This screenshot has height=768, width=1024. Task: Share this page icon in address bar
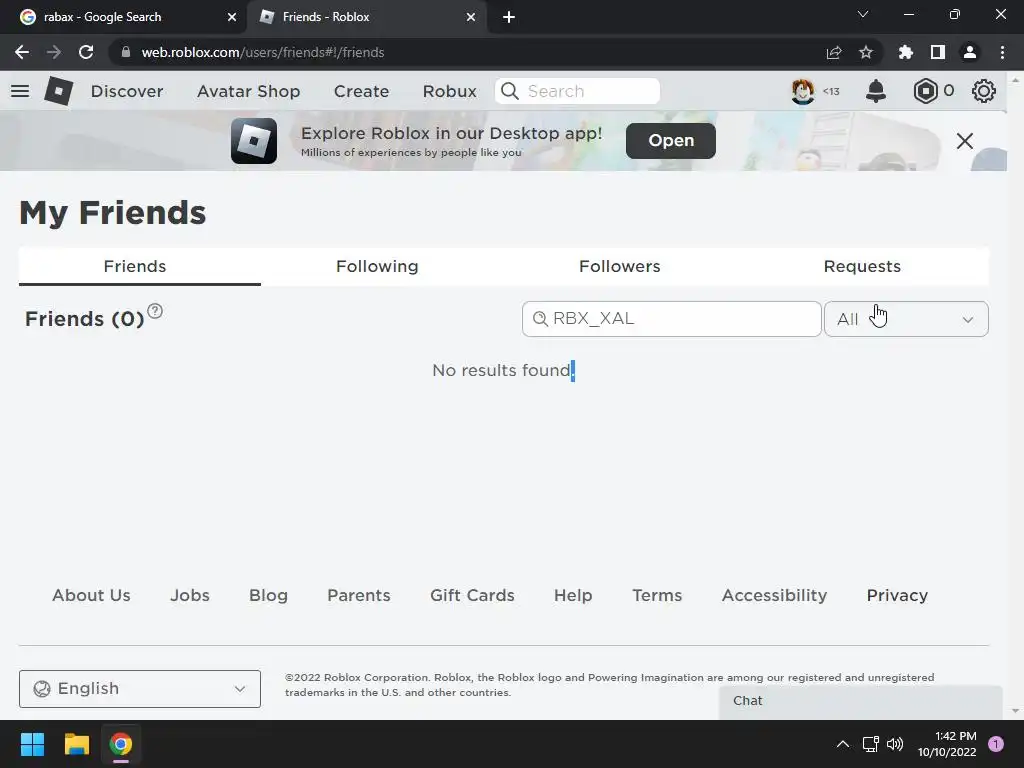coord(834,52)
